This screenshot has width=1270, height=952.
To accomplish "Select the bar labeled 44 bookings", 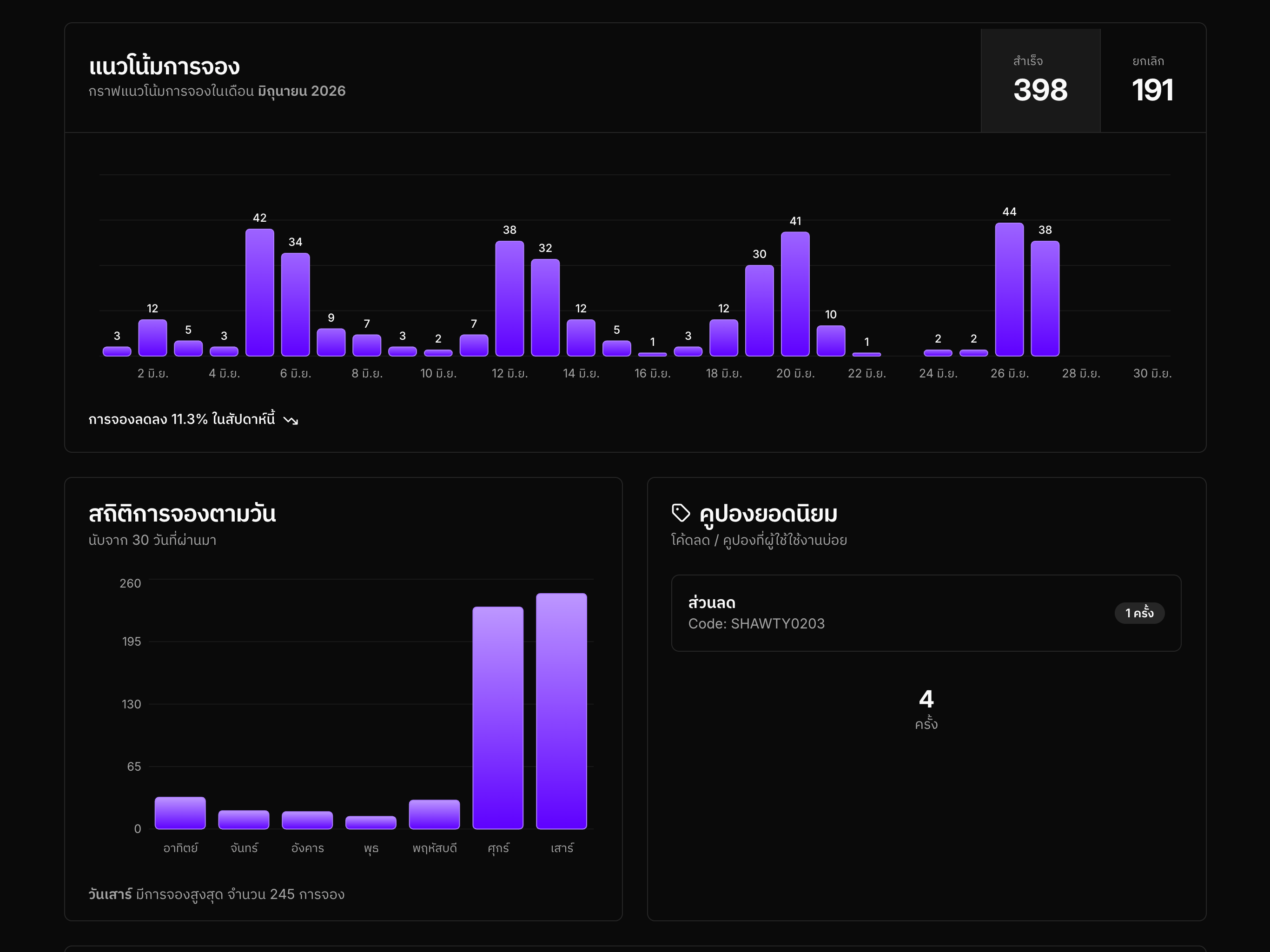I will click(1009, 290).
